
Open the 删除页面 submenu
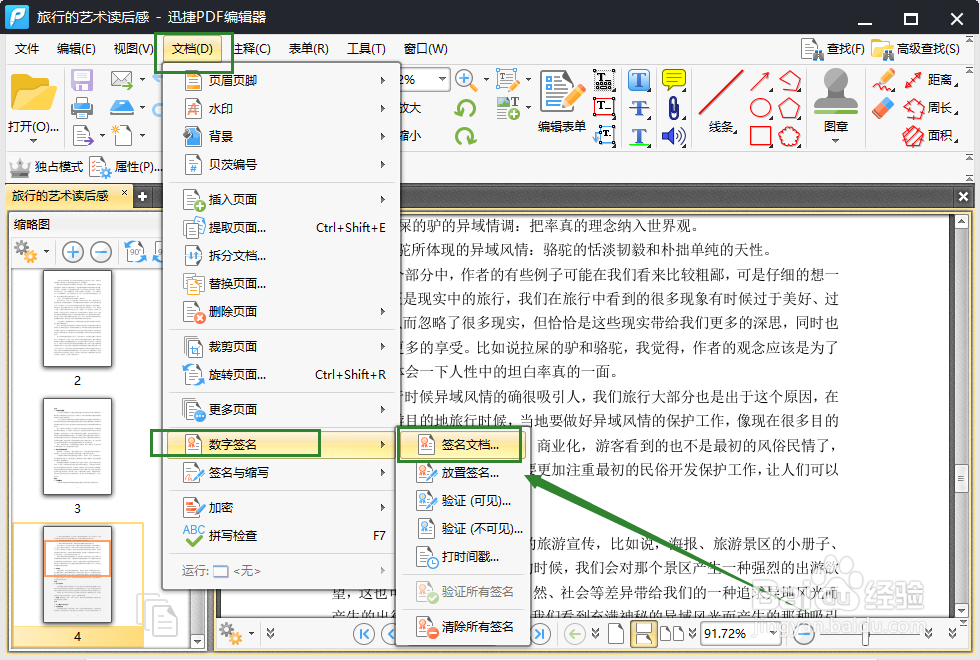pos(282,312)
